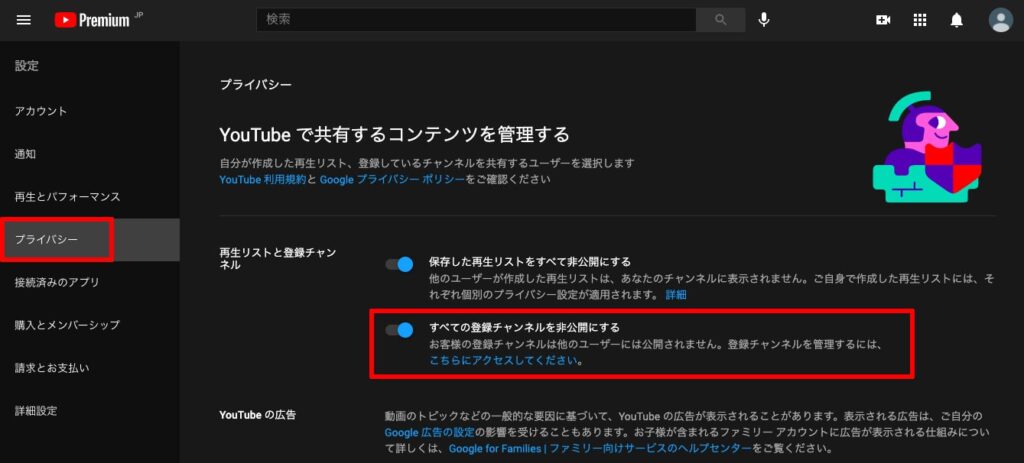The width and height of the screenshot is (1024, 463).
Task: Open the Google プライバシー ポリシー link
Action: click(x=392, y=179)
